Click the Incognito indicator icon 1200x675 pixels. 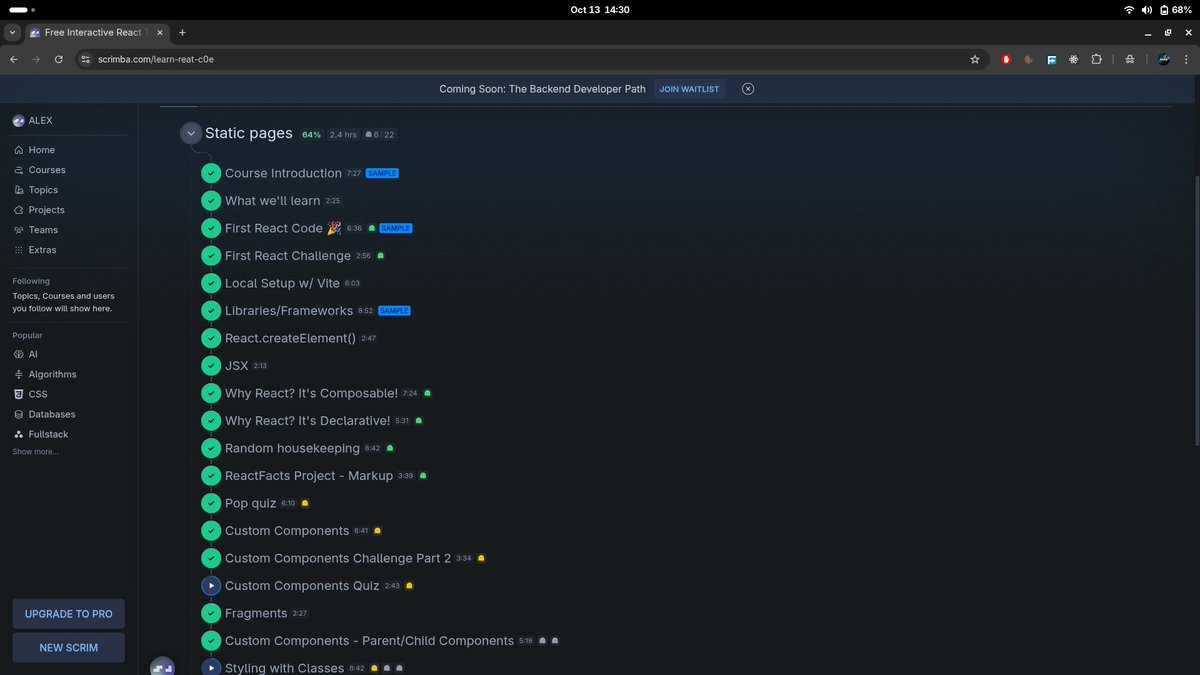pos(1130,59)
